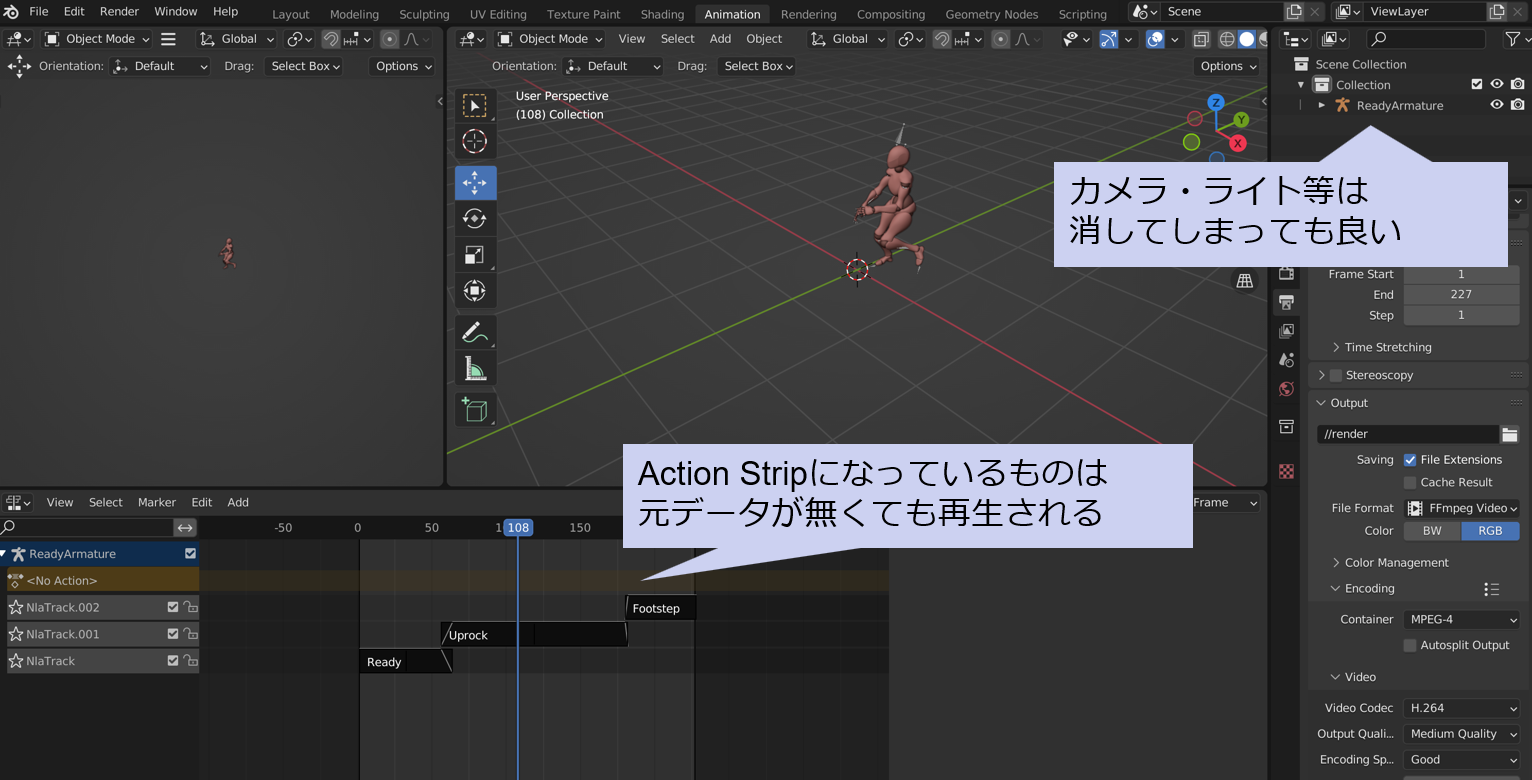Image resolution: width=1532 pixels, height=780 pixels.
Task: Expand ReadyArmature in the outliner
Action: click(x=1322, y=105)
